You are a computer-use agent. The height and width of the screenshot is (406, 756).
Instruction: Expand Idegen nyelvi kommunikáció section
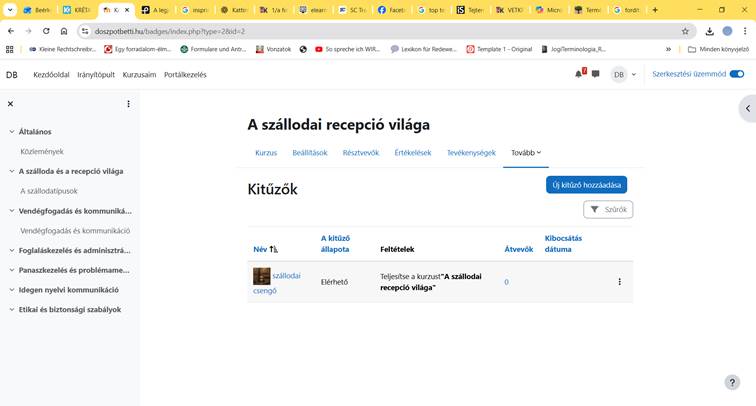(12, 290)
